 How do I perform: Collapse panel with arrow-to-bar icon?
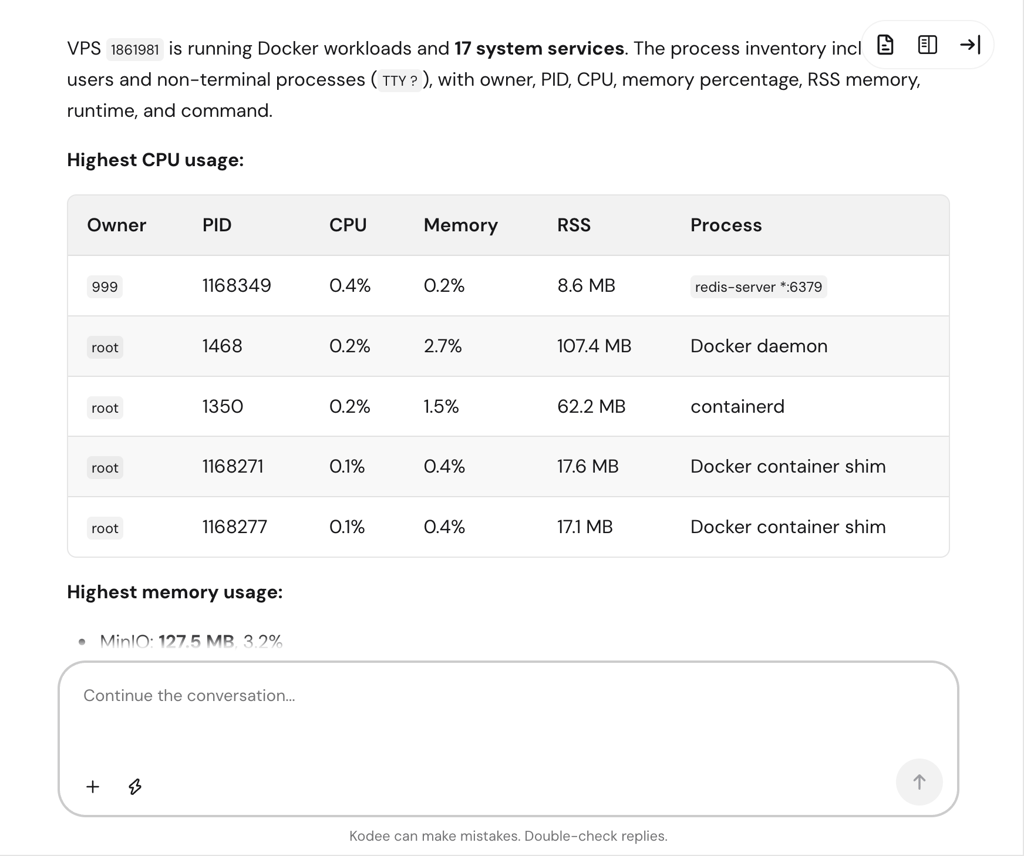970,45
